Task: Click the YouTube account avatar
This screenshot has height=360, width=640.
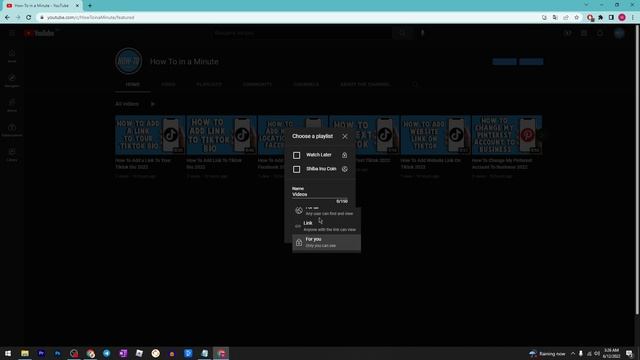Action: click(619, 33)
